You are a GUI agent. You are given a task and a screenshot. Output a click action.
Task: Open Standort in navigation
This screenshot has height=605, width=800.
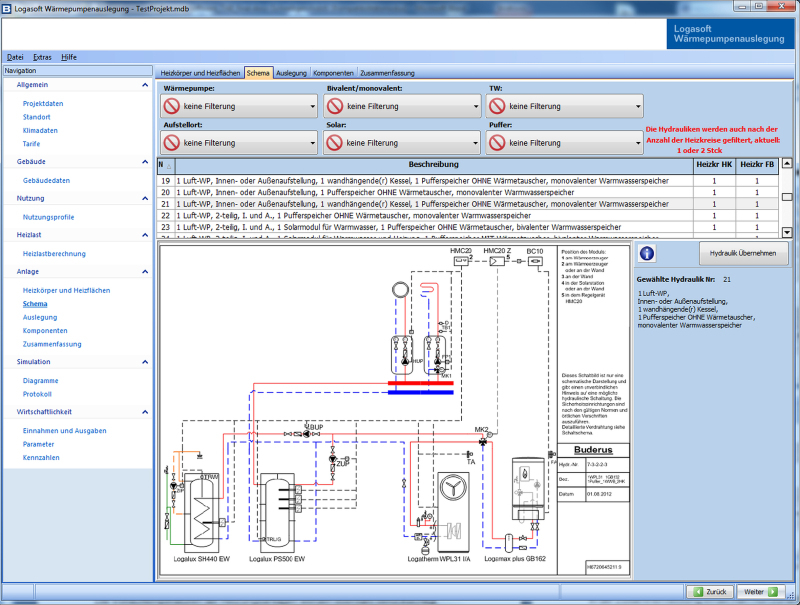[x=36, y=117]
